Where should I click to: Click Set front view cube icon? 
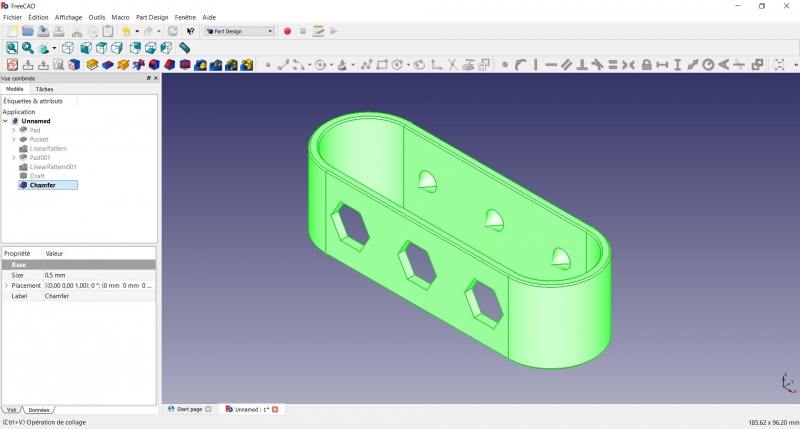[x=86, y=48]
